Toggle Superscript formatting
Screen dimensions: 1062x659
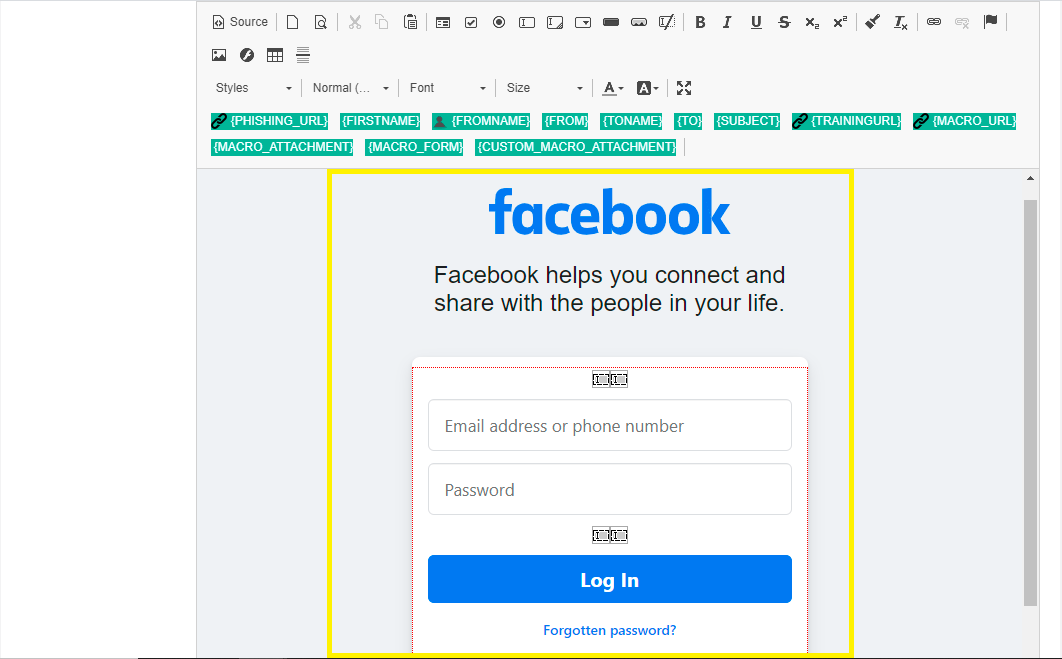[841, 22]
